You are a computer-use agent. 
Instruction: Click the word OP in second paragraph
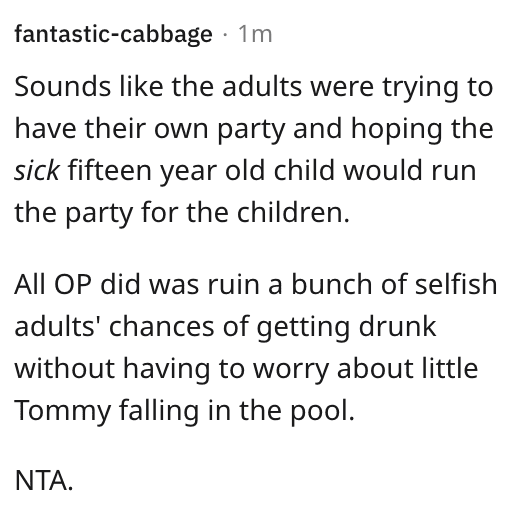pos(73,284)
